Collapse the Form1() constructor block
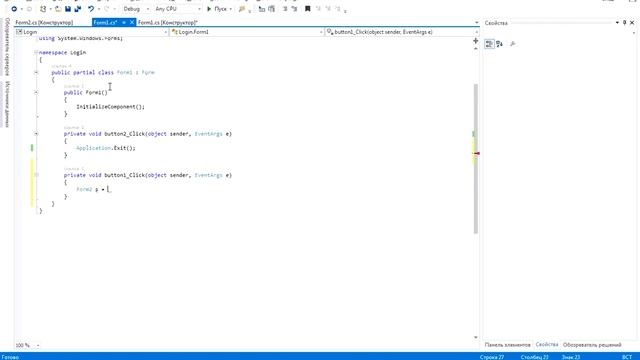 pos(36,92)
